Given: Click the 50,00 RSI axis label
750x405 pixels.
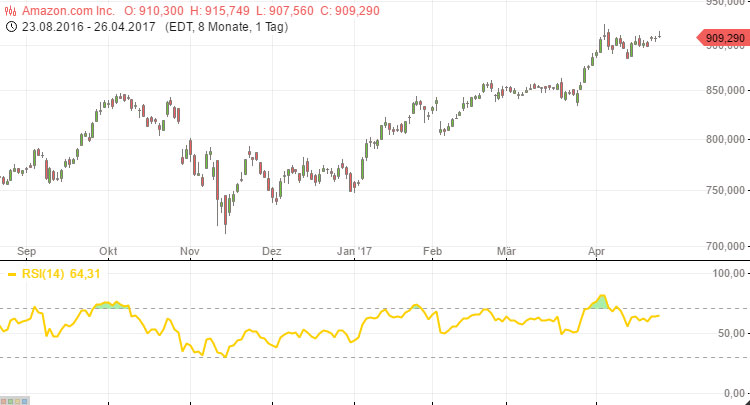Looking at the screenshot, I should click(x=731, y=333).
